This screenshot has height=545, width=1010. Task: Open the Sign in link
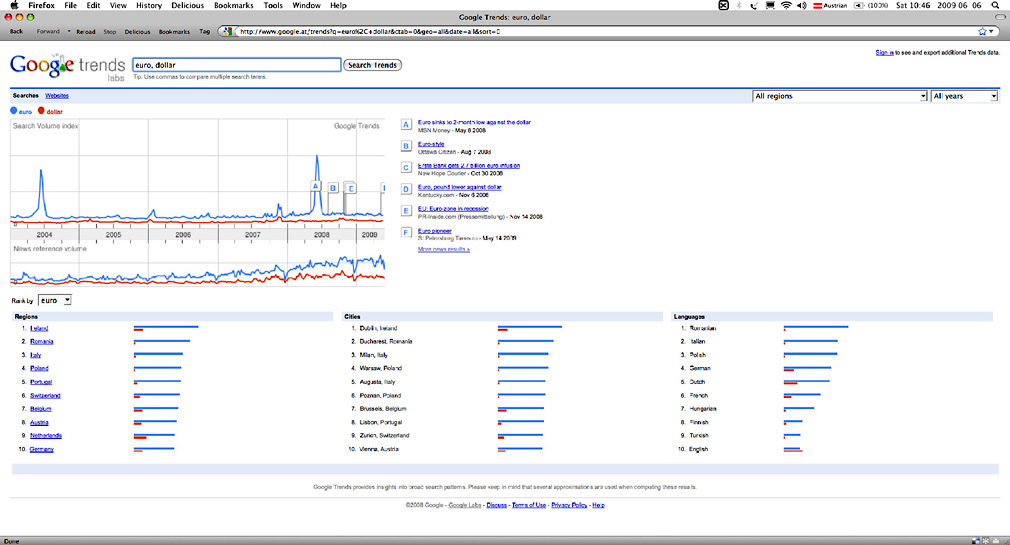[x=884, y=51]
